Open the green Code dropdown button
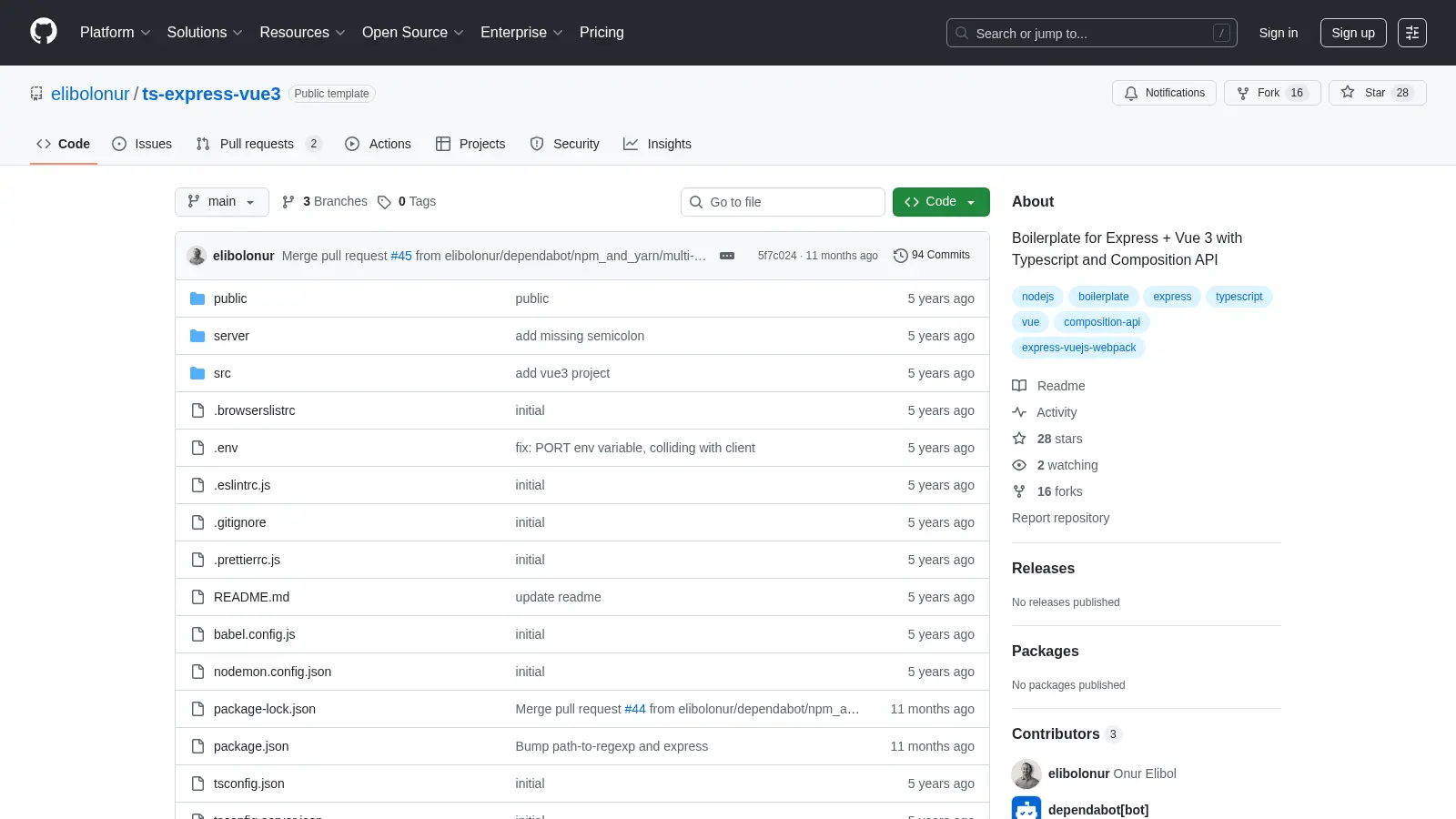The height and width of the screenshot is (819, 1456). (941, 202)
